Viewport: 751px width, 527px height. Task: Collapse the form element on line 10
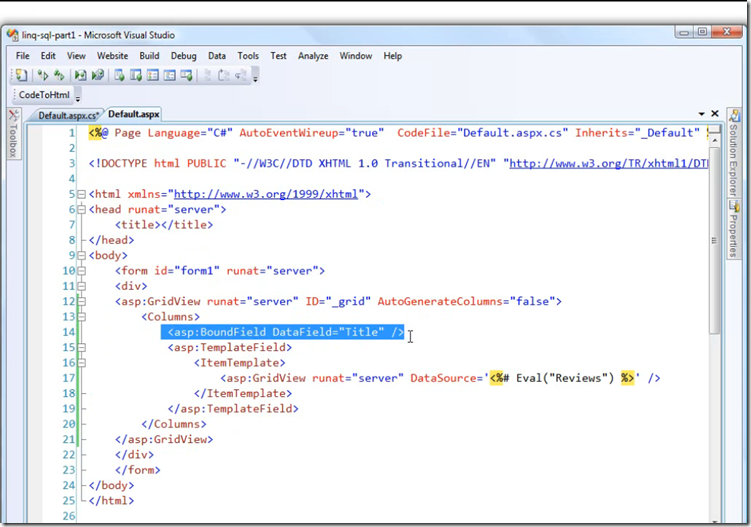(81, 271)
